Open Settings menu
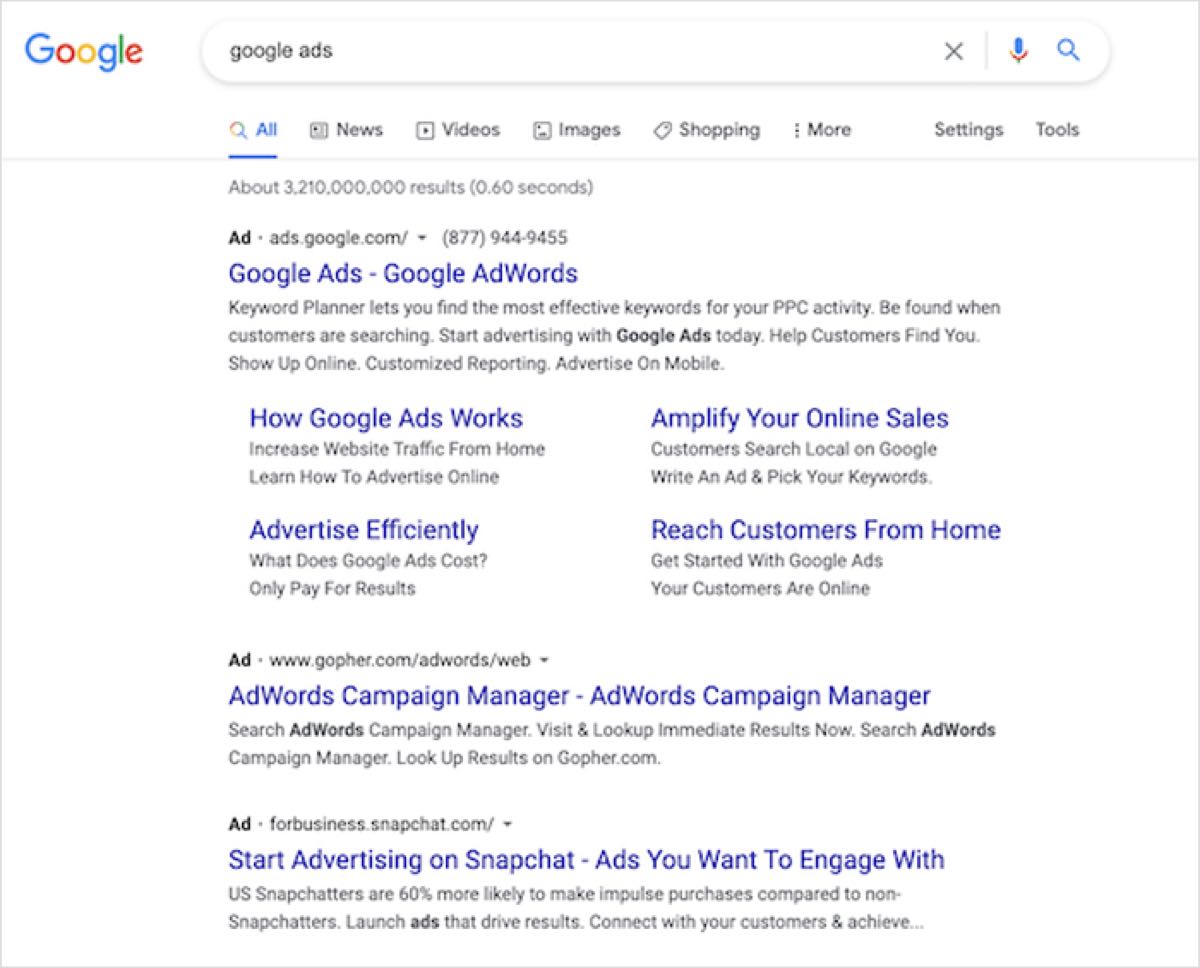1200x968 pixels. [x=968, y=129]
